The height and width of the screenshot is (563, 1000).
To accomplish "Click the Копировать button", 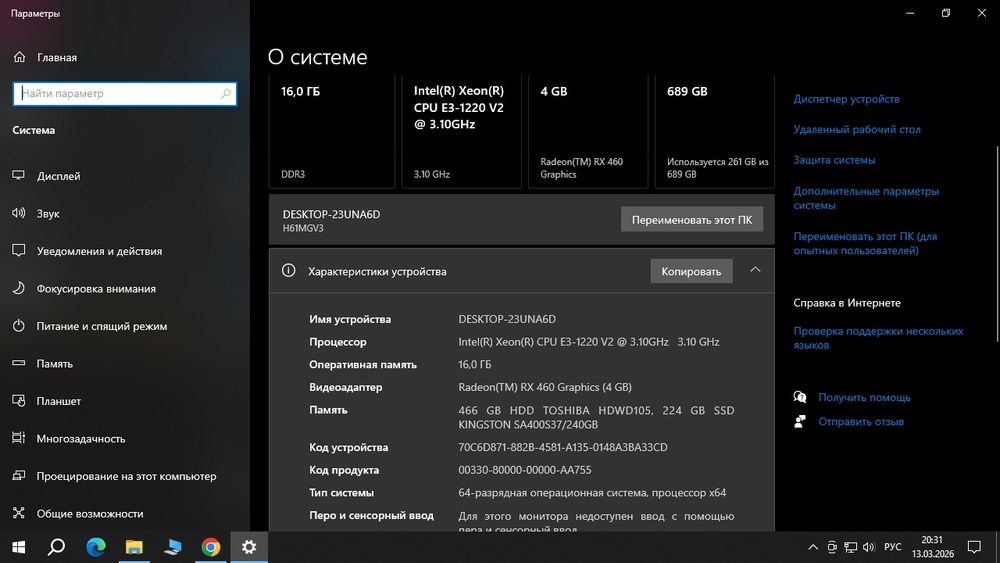I will (x=691, y=271).
